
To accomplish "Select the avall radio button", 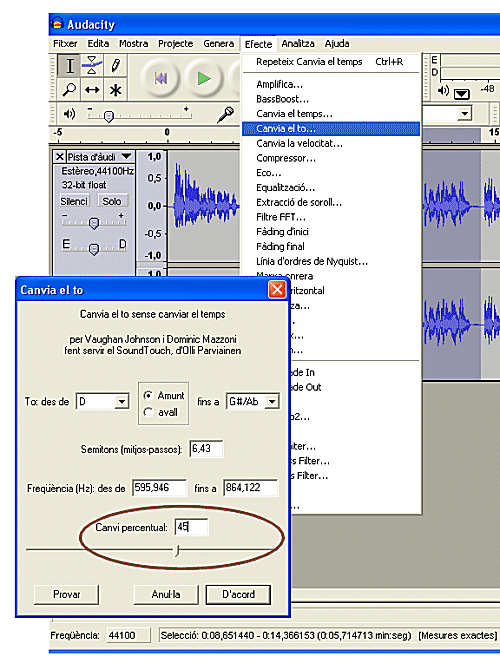I will pos(148,412).
